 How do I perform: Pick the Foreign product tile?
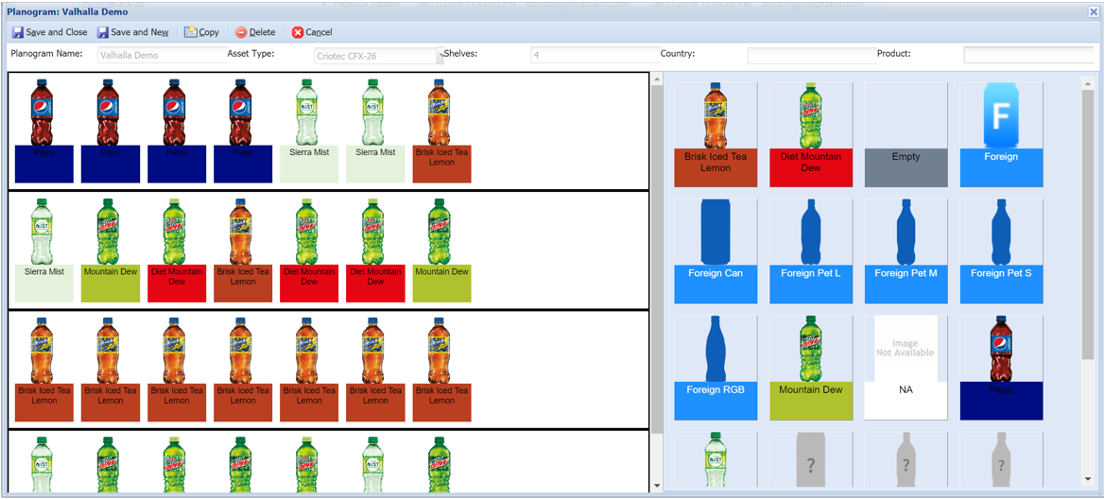tap(1001, 134)
